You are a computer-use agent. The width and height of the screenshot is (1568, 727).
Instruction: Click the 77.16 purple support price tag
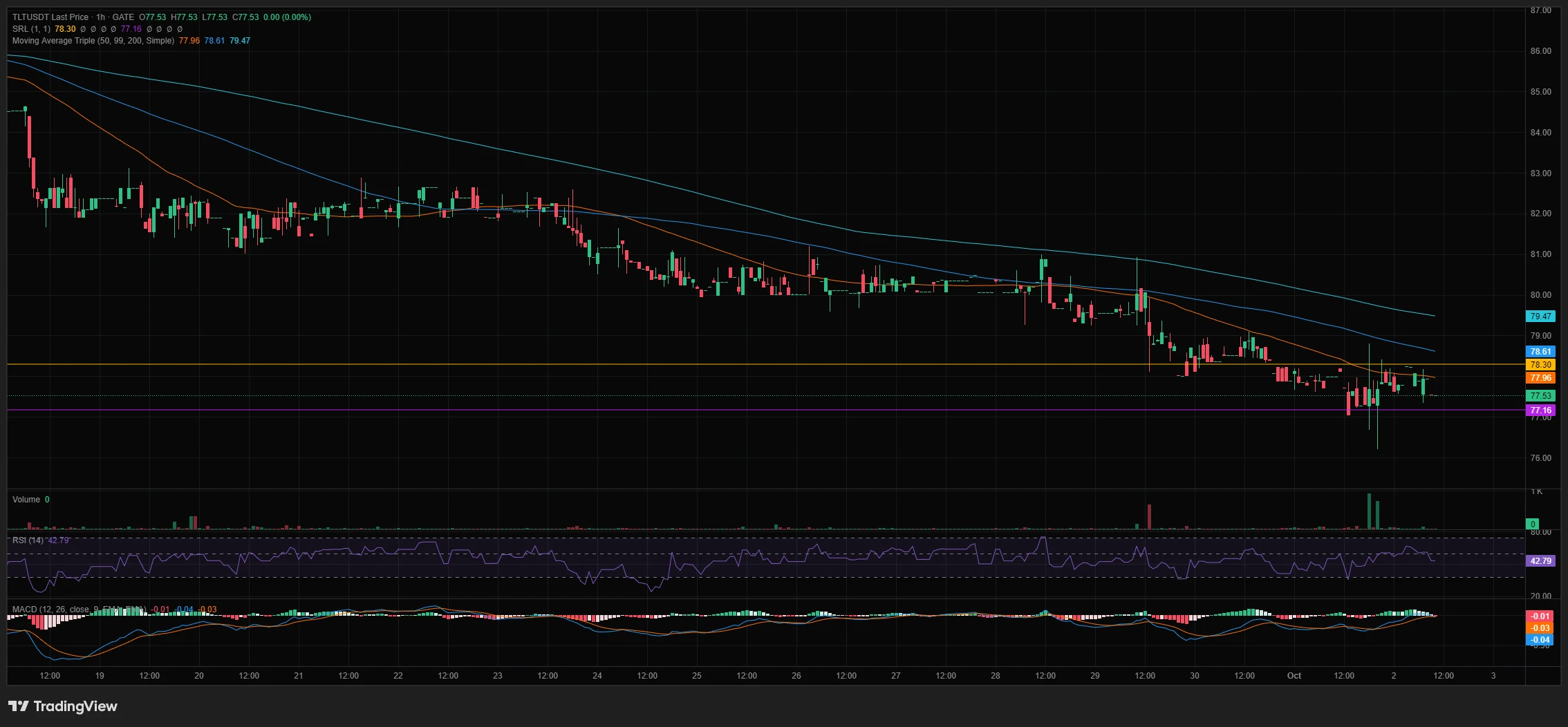point(1540,410)
